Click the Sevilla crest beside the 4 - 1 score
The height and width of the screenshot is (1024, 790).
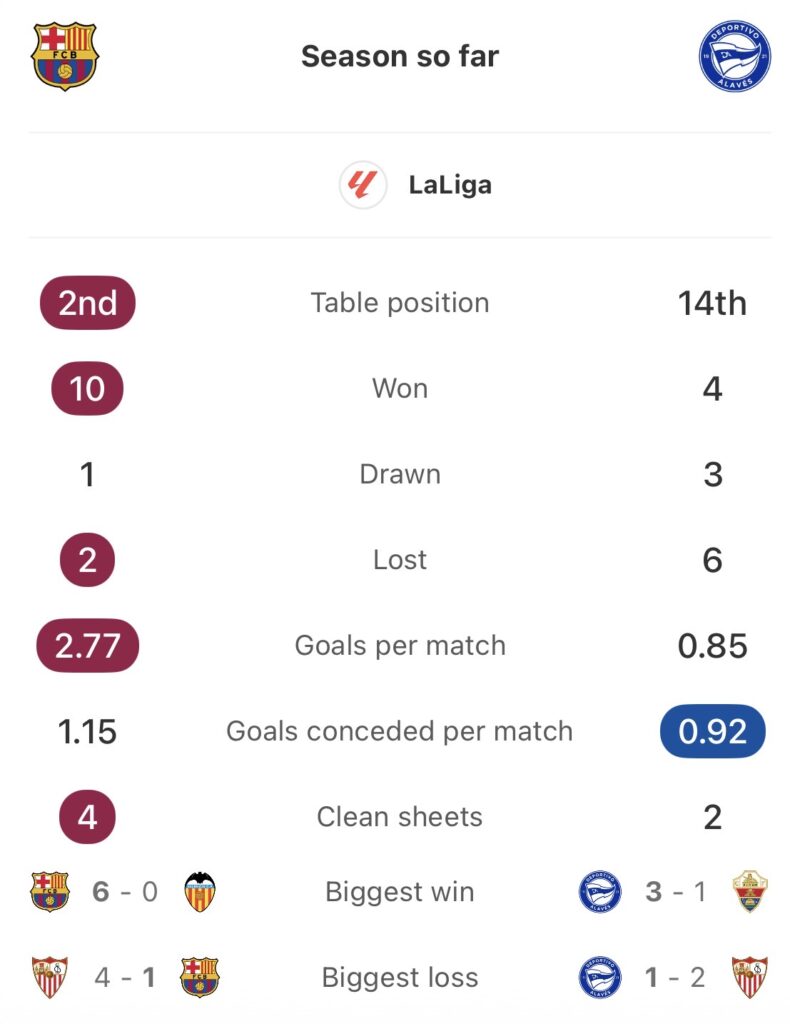pyautogui.click(x=50, y=977)
